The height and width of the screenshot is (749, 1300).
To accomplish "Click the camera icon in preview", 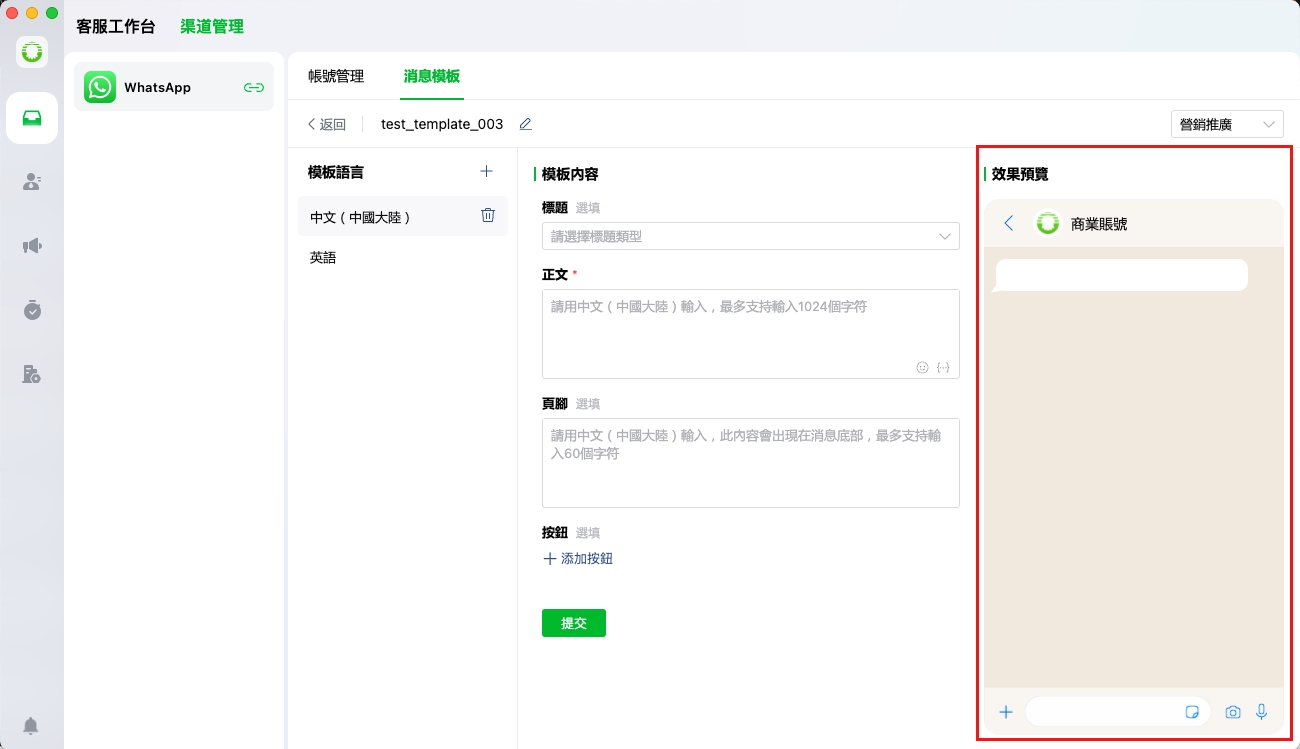I will 1233,712.
